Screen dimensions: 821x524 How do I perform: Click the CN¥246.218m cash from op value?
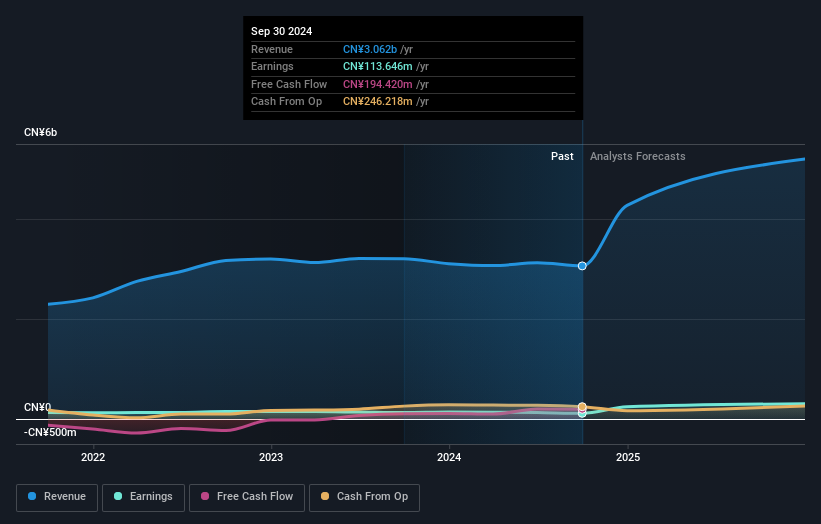pyautogui.click(x=378, y=102)
